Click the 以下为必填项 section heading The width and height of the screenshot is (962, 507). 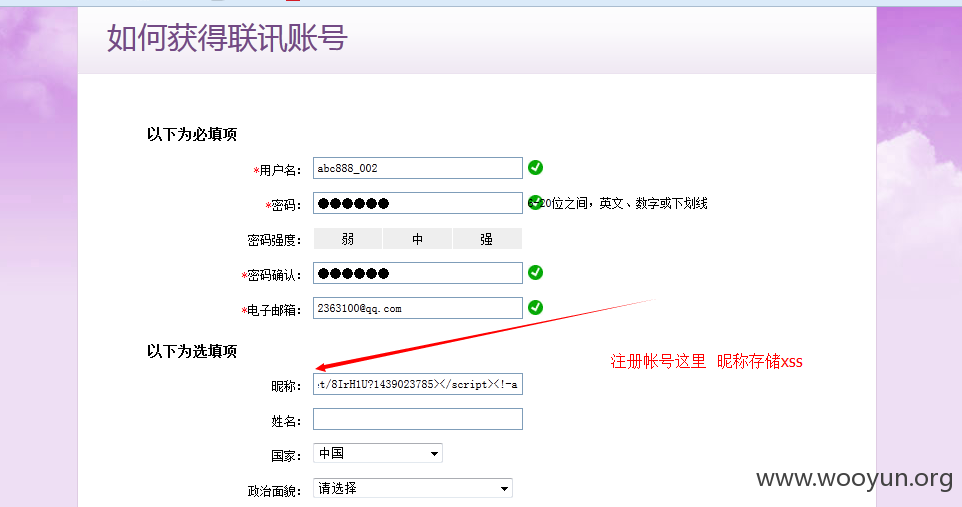click(191, 134)
